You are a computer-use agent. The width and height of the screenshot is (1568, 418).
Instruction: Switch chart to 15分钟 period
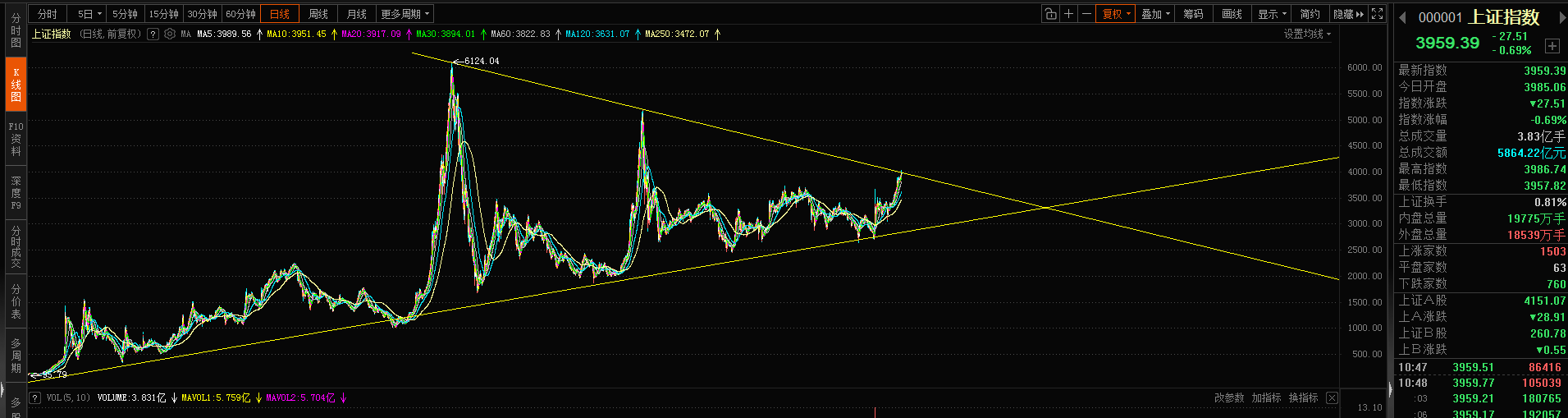163,14
